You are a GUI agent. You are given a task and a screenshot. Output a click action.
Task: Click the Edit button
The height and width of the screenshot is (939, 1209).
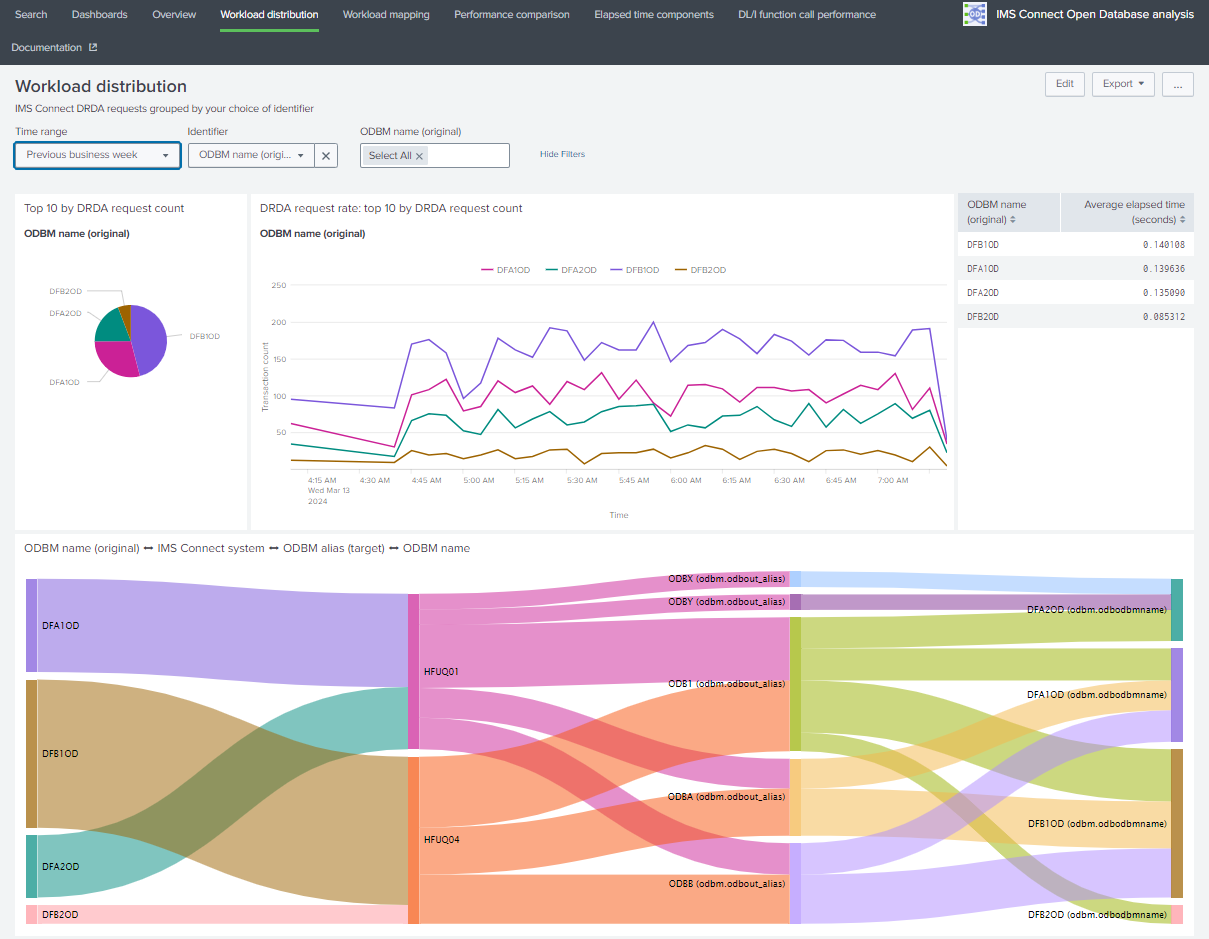(1064, 84)
